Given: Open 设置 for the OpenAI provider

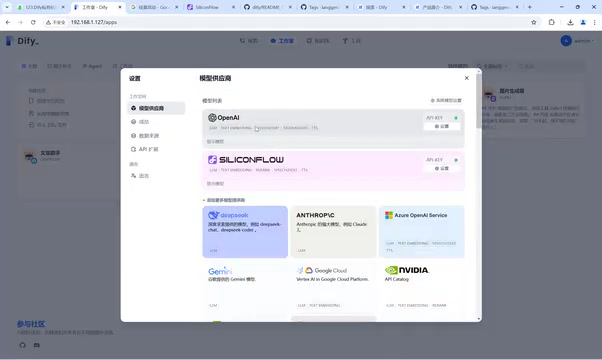Looking at the screenshot, I should pyautogui.click(x=442, y=126).
